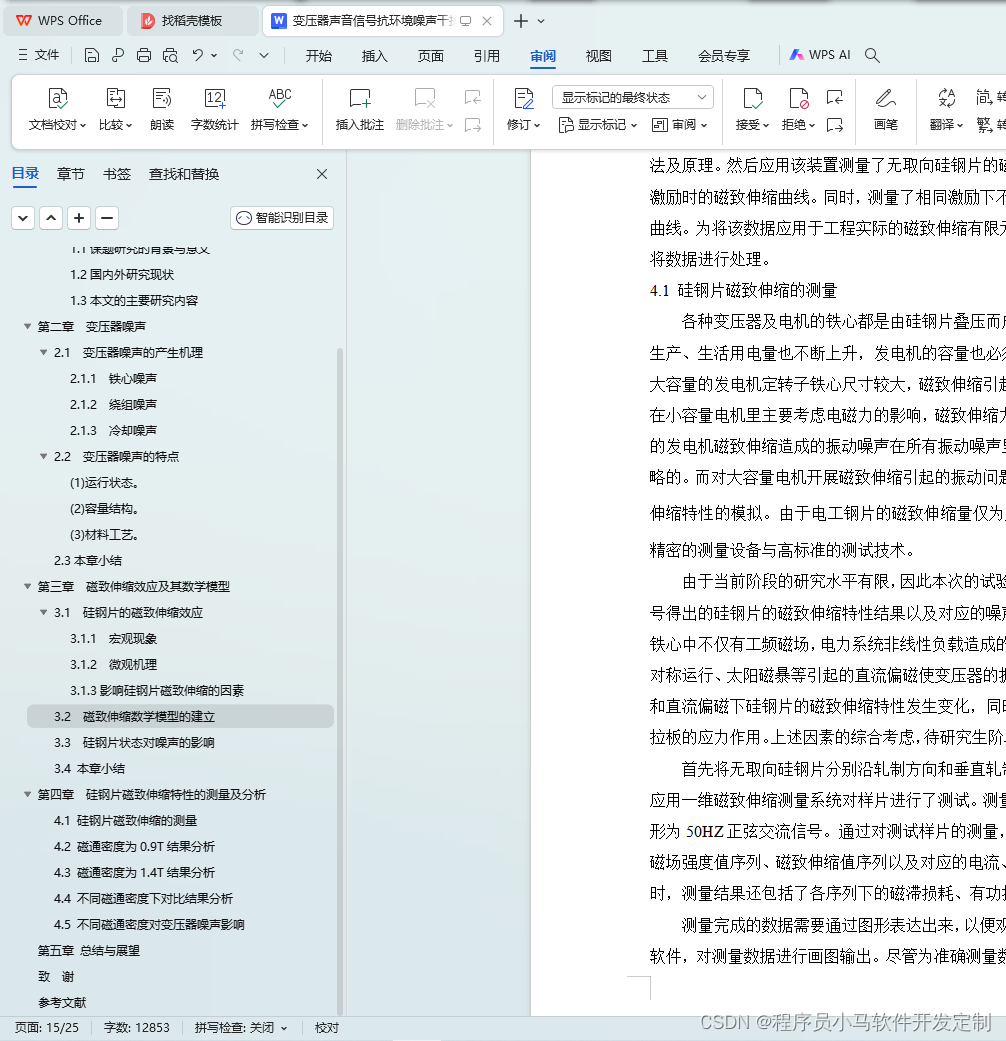Screen dimensions: 1006x1041
Task: Click the export-to-PDF icon beside Save
Action: tap(118, 56)
